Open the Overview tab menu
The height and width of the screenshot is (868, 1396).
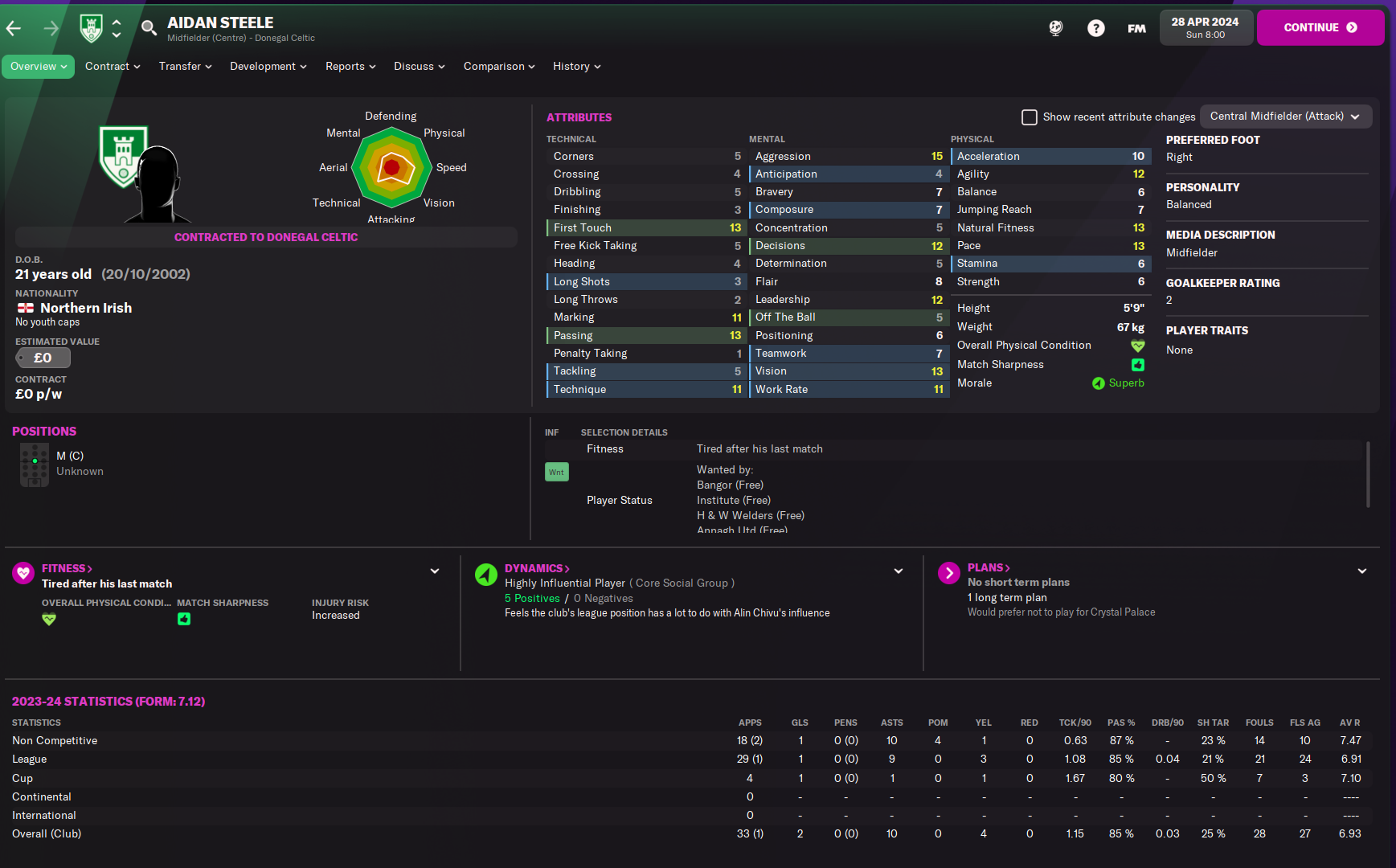pos(38,67)
